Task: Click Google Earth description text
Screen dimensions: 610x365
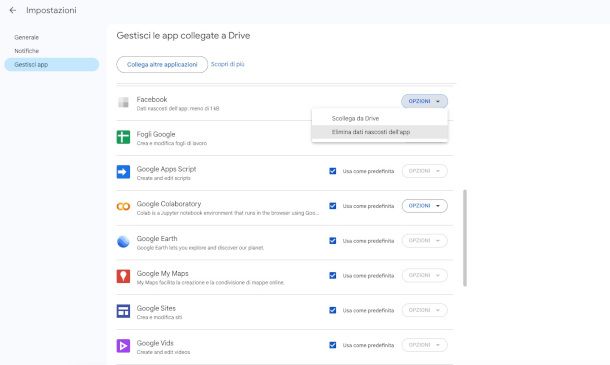Action: (x=200, y=248)
